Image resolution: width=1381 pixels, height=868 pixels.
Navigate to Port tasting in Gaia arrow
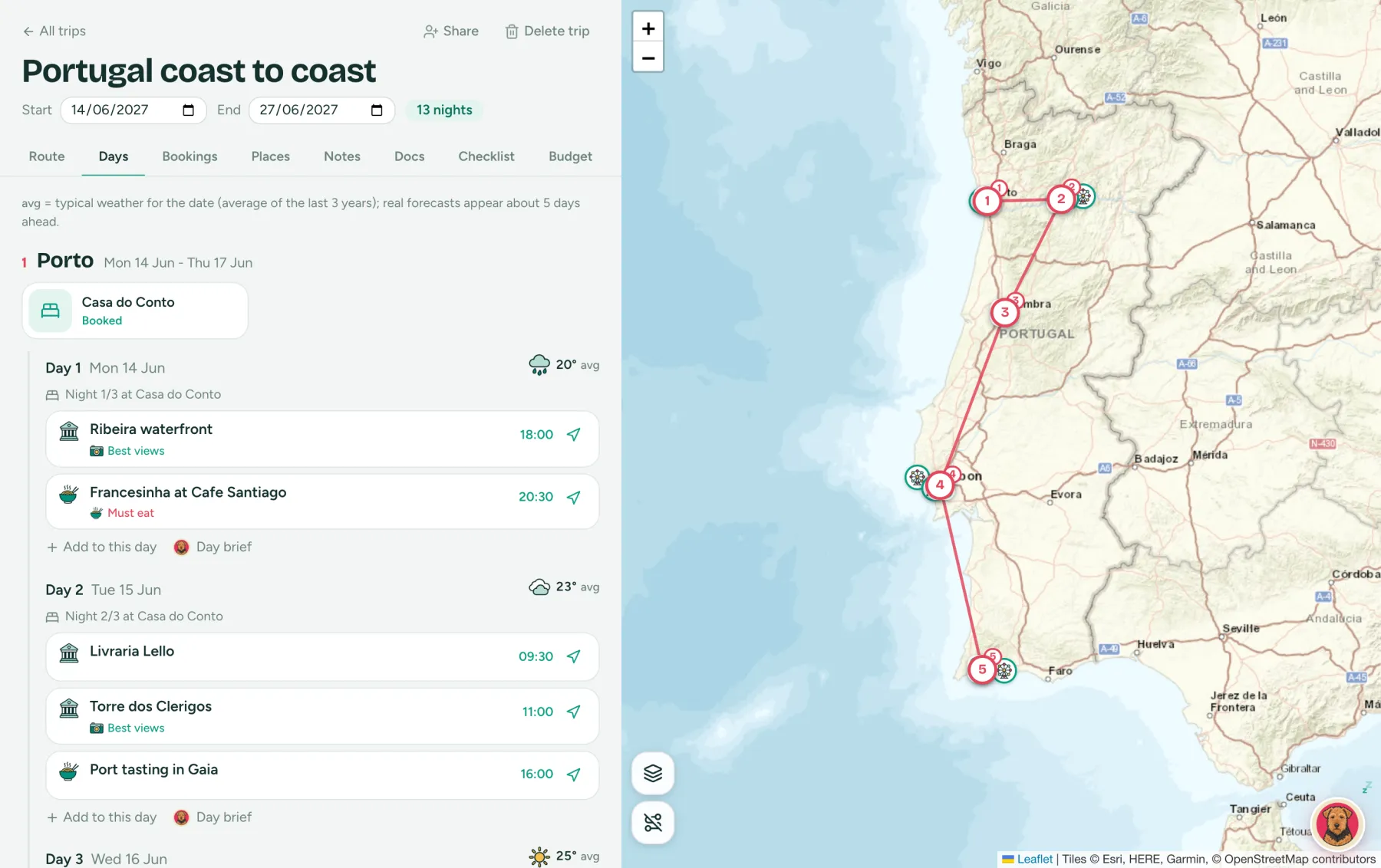pos(573,774)
